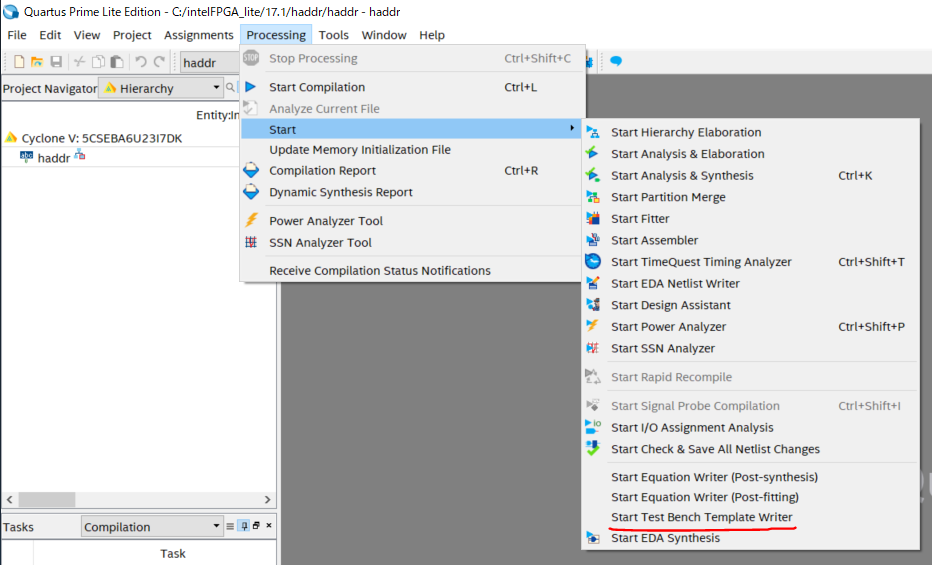Click the Undo toolbar icon
932x565 pixels.
(141, 62)
